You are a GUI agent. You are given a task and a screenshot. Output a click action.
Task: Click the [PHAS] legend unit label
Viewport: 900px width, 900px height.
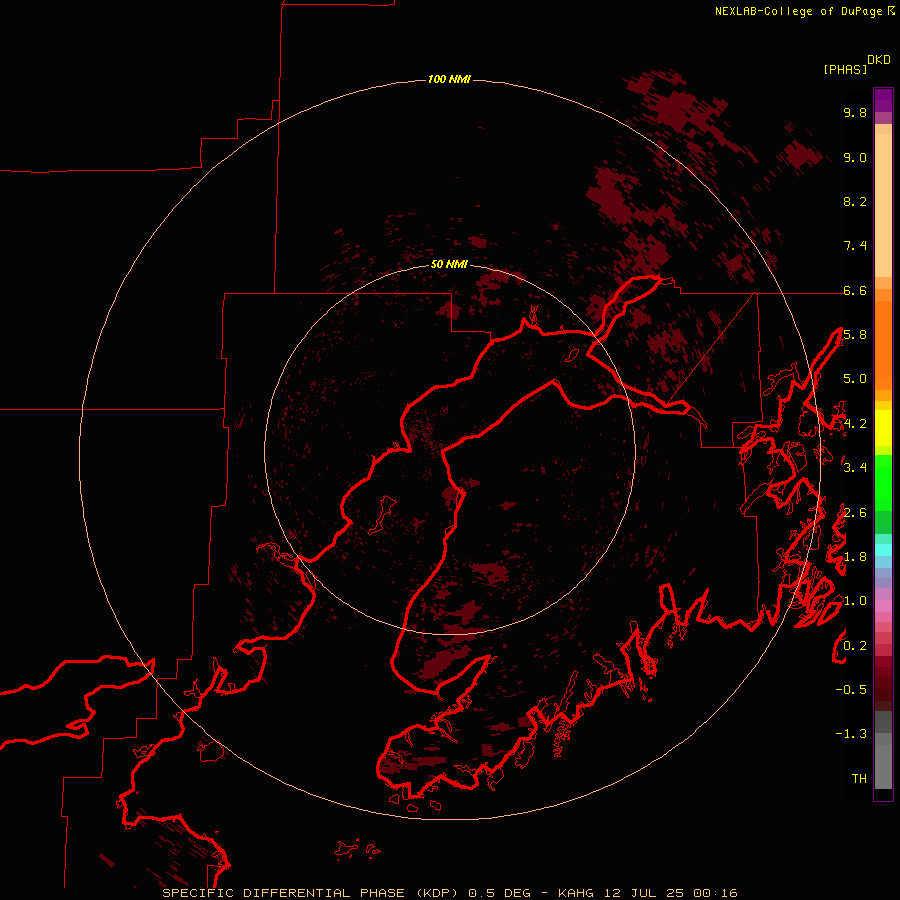click(x=845, y=70)
